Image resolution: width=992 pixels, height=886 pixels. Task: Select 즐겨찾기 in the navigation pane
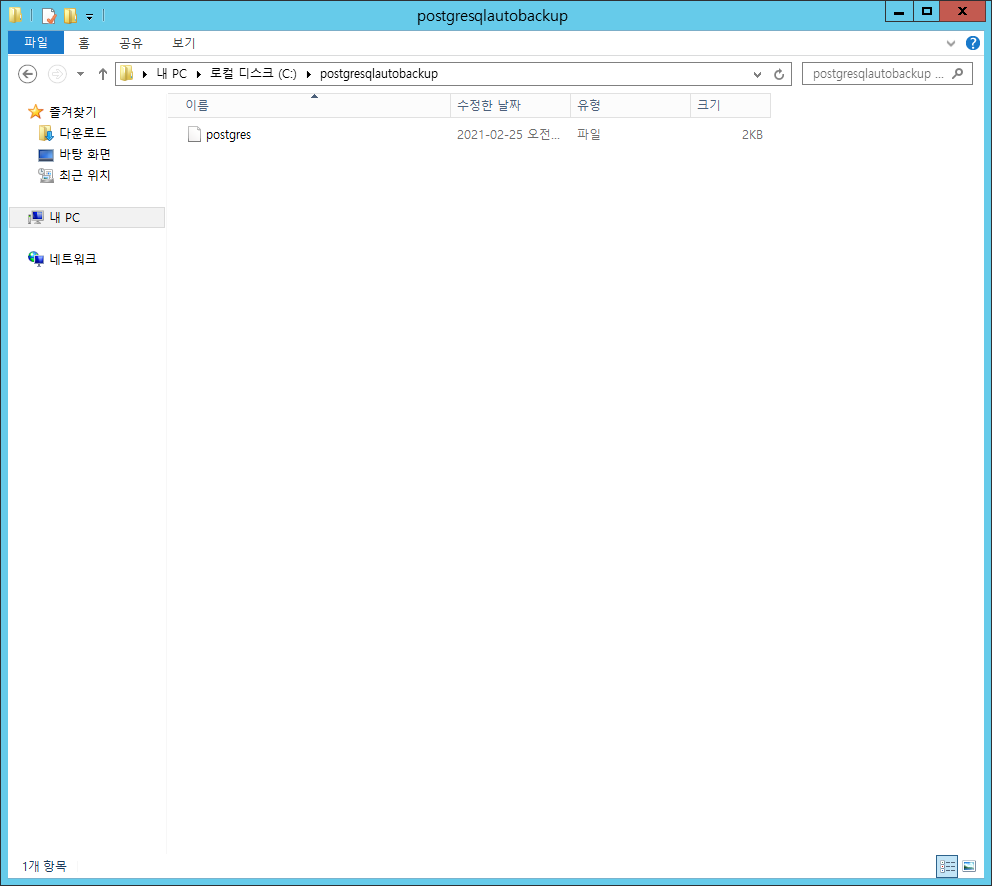tap(73, 112)
